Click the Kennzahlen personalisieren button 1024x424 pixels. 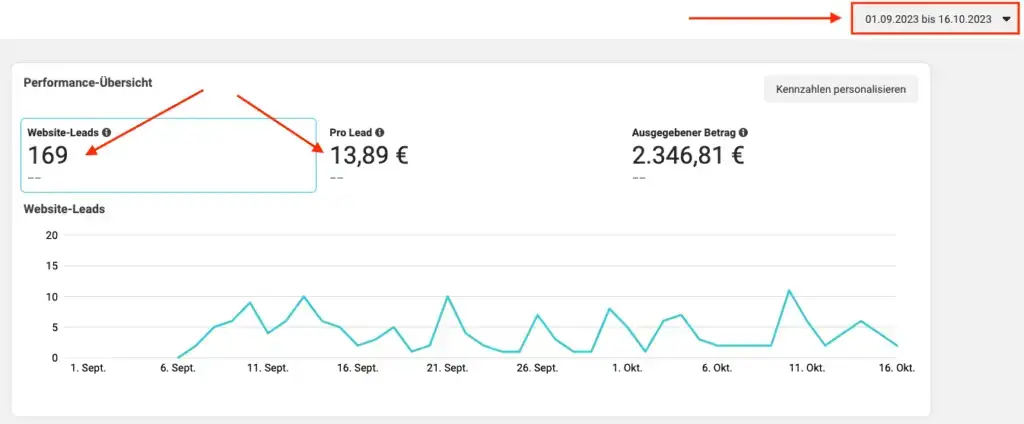(840, 90)
